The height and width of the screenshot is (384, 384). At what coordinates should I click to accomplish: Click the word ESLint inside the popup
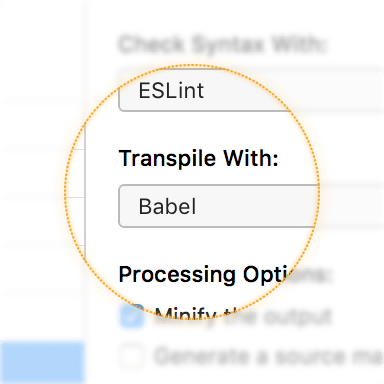(x=171, y=90)
